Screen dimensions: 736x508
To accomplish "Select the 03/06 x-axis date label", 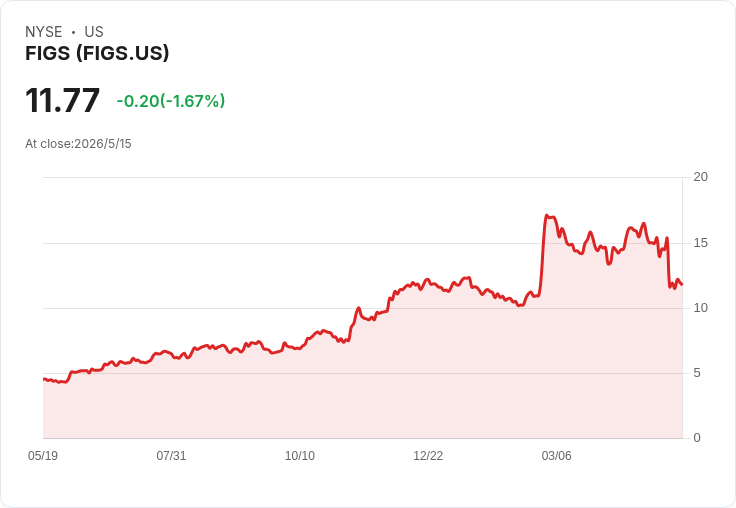I will pos(557,456).
